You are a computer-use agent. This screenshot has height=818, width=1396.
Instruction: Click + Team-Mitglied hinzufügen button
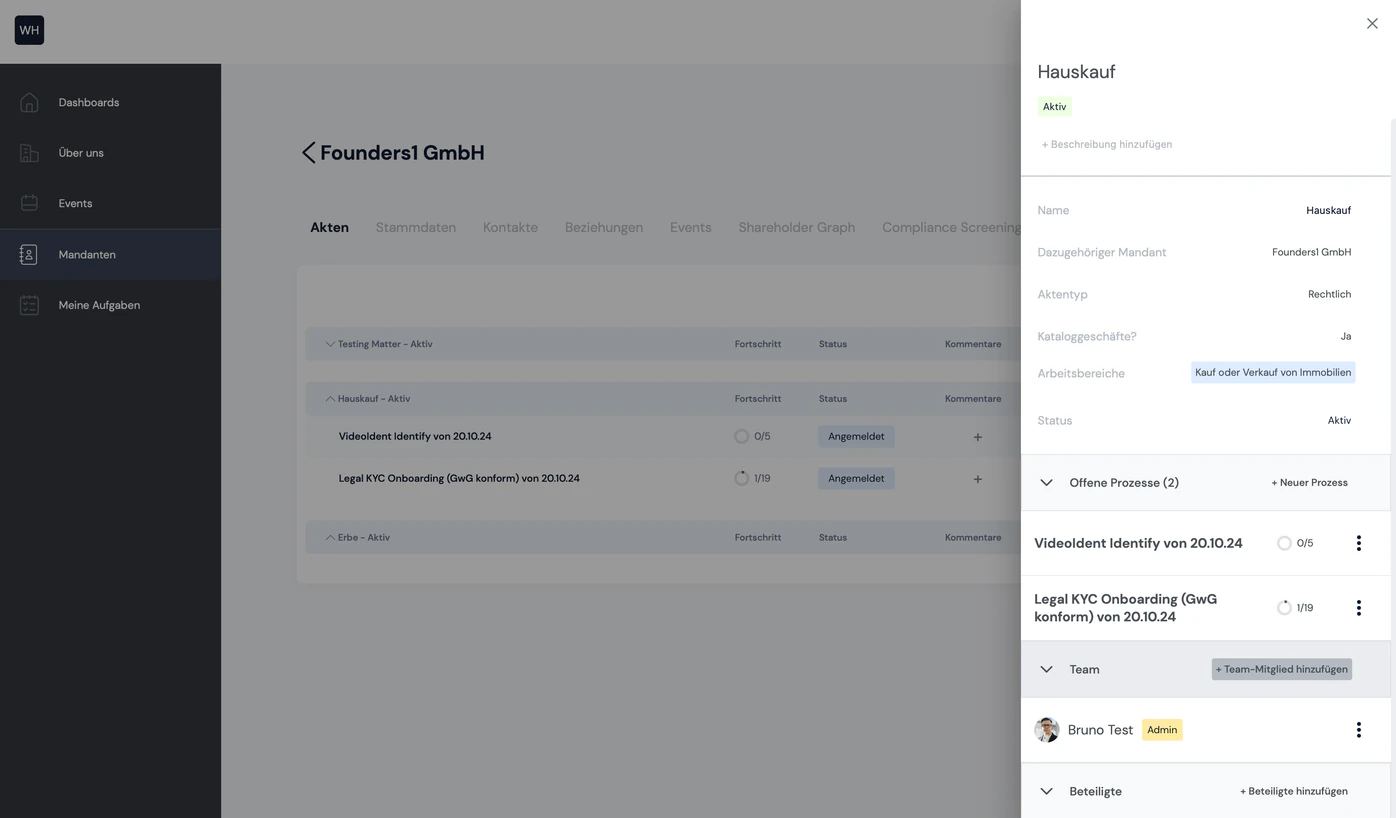coord(1282,669)
